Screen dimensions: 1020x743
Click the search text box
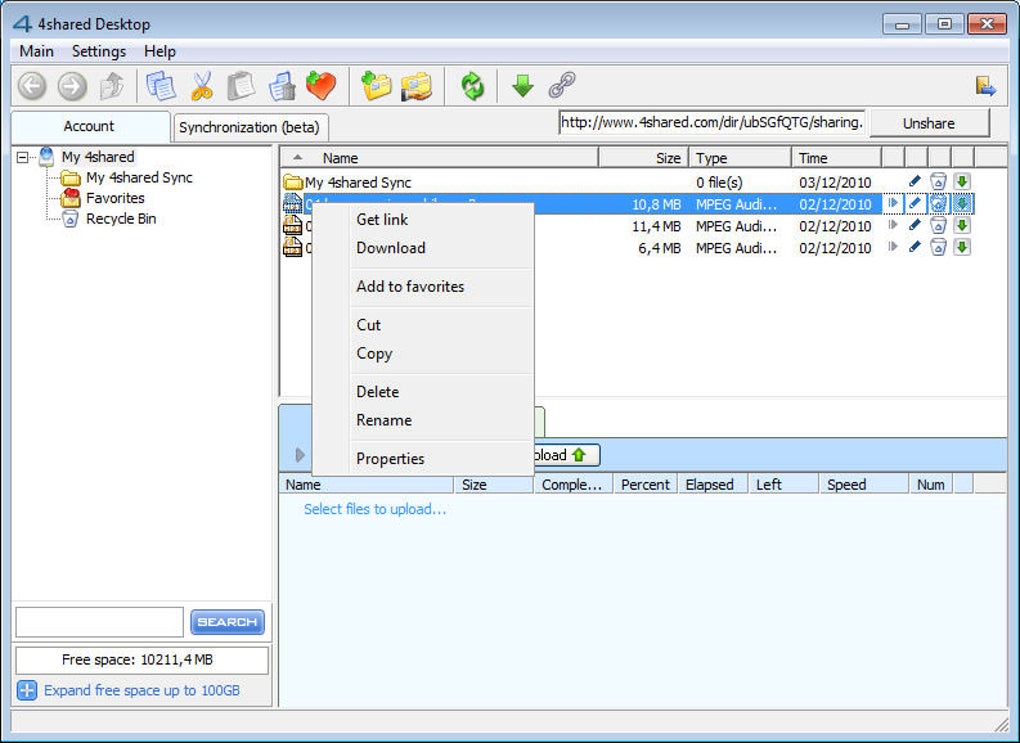click(x=100, y=622)
